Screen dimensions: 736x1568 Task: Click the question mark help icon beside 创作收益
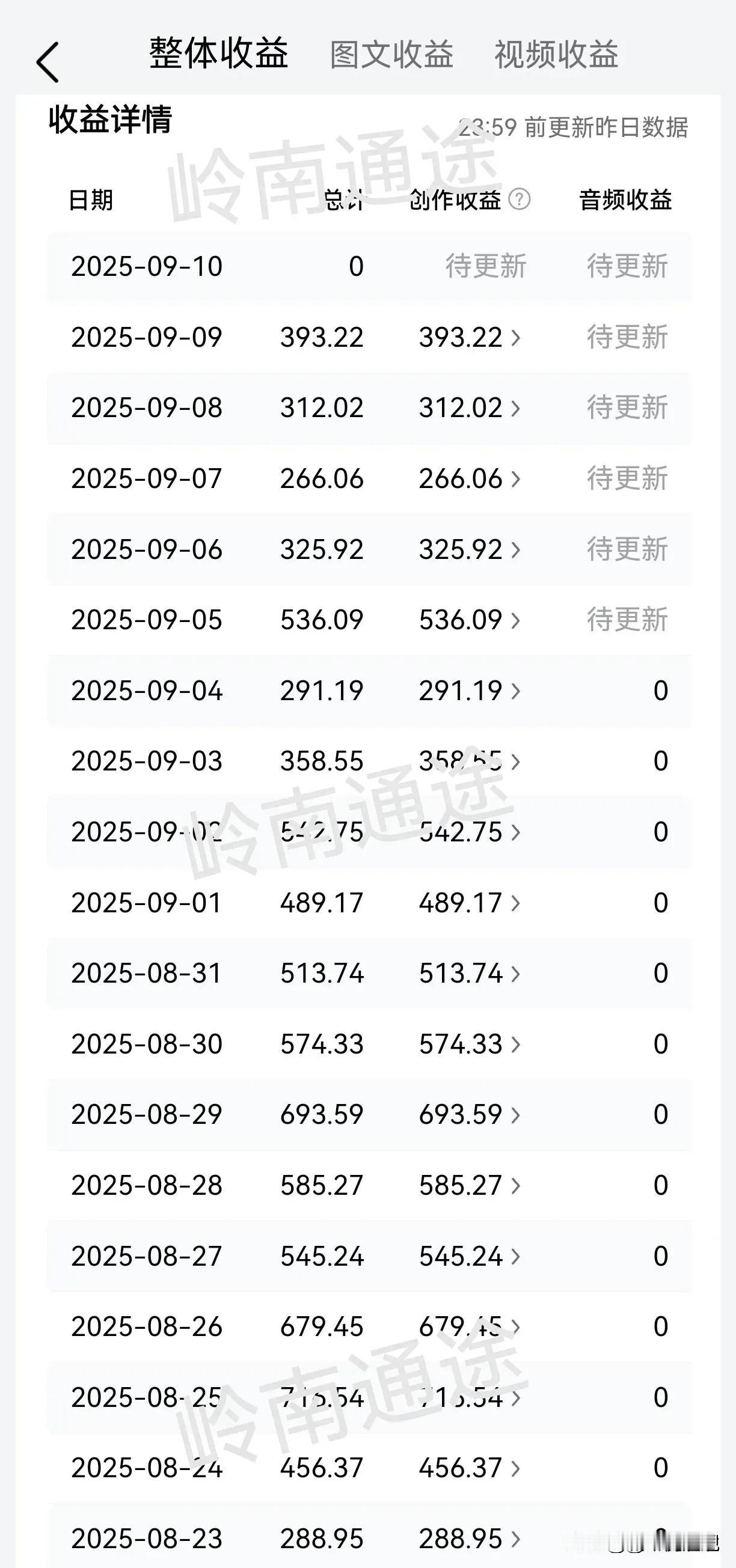pos(519,199)
